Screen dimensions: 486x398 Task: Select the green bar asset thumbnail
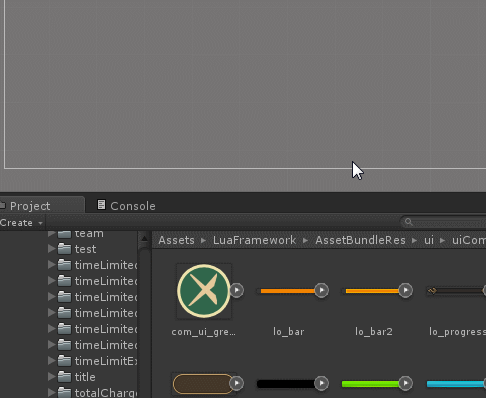371,384
